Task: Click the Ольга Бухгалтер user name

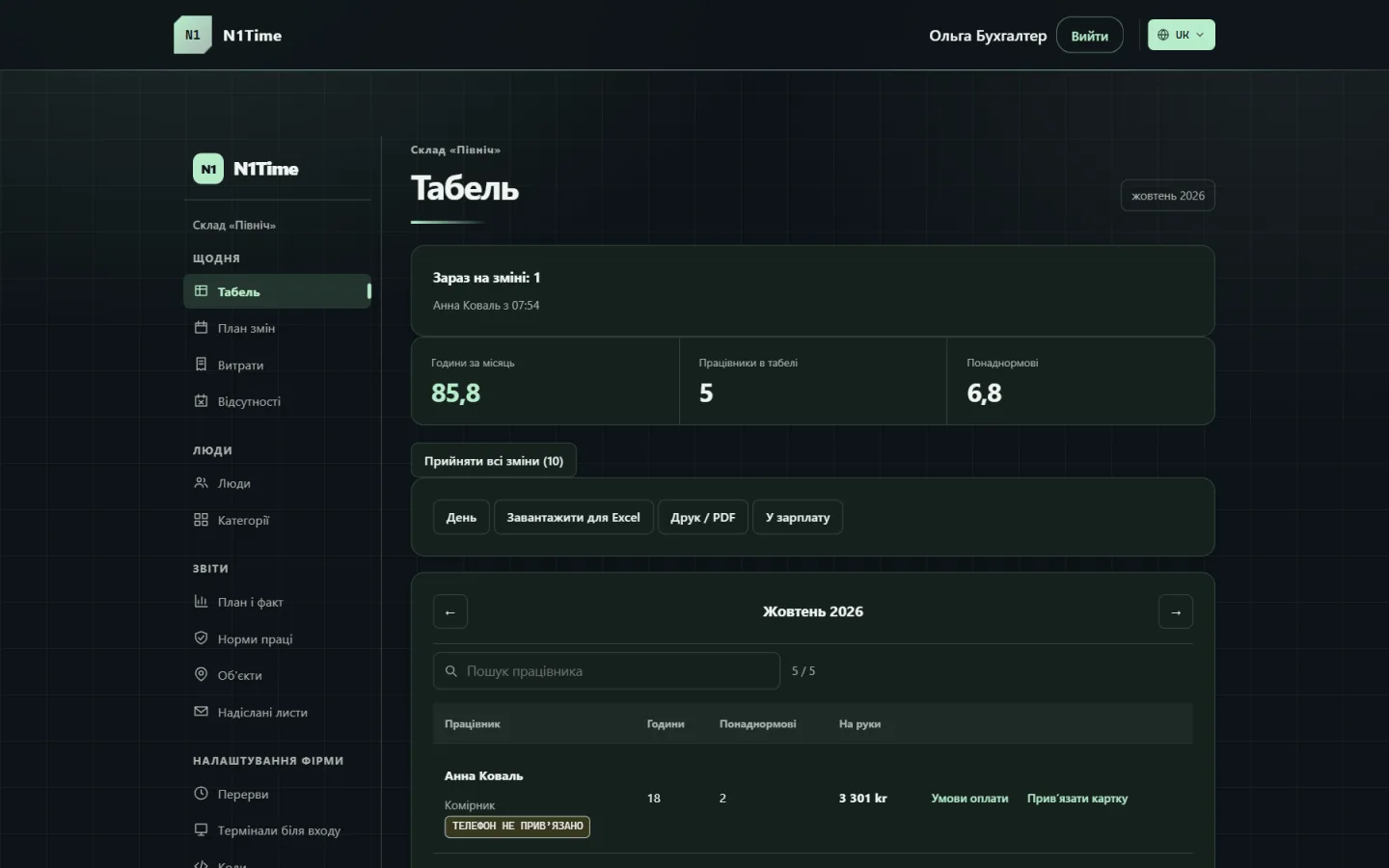Action: (988, 36)
